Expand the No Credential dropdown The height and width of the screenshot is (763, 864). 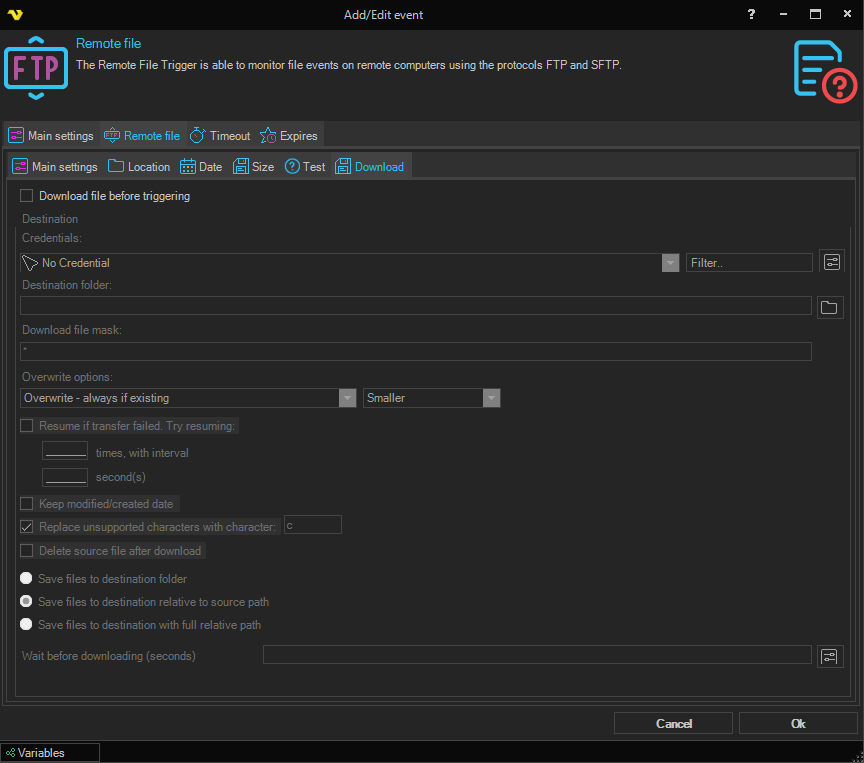[670, 263]
